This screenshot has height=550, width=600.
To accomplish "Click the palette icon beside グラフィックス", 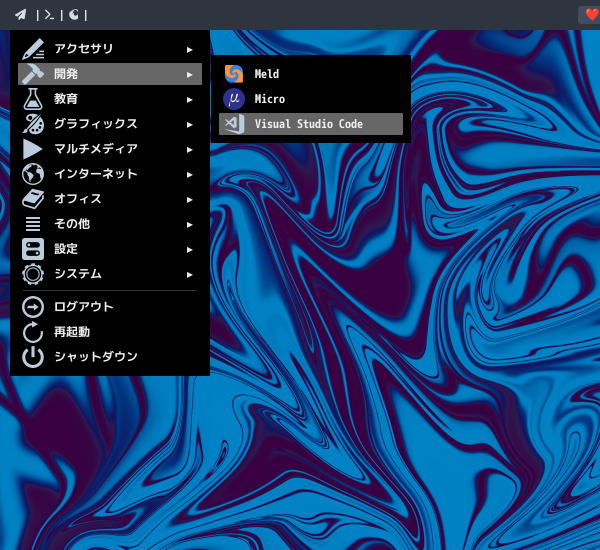I will tap(33, 124).
